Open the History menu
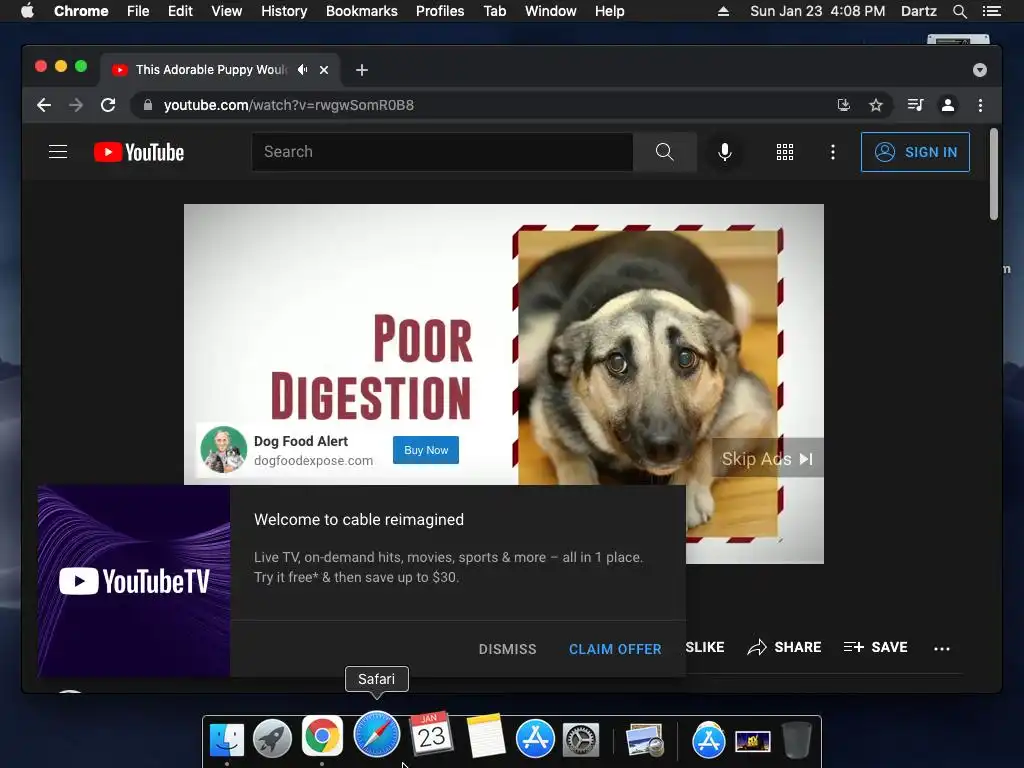 (284, 11)
